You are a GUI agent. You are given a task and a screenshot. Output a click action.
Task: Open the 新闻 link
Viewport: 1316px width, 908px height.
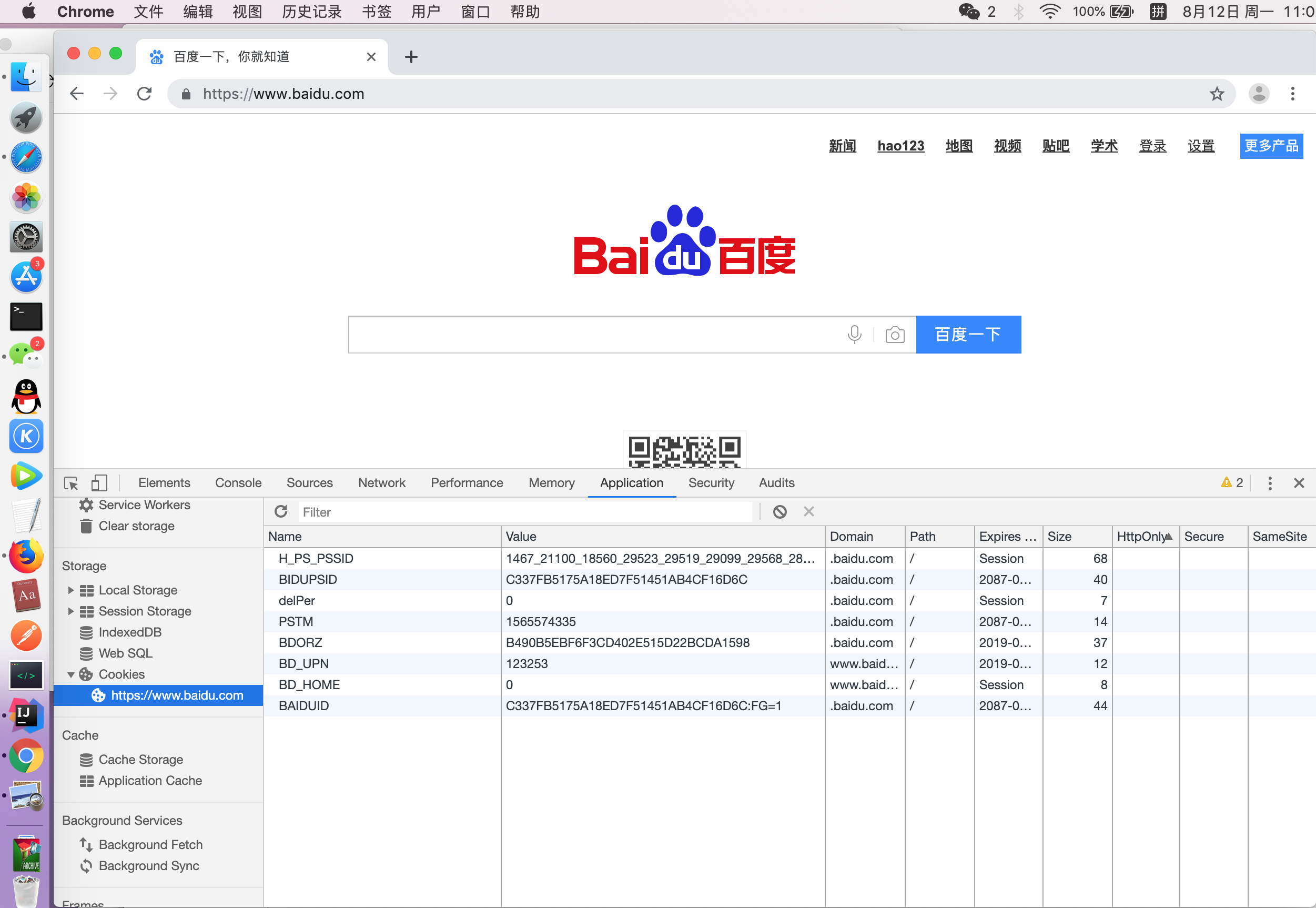842,146
